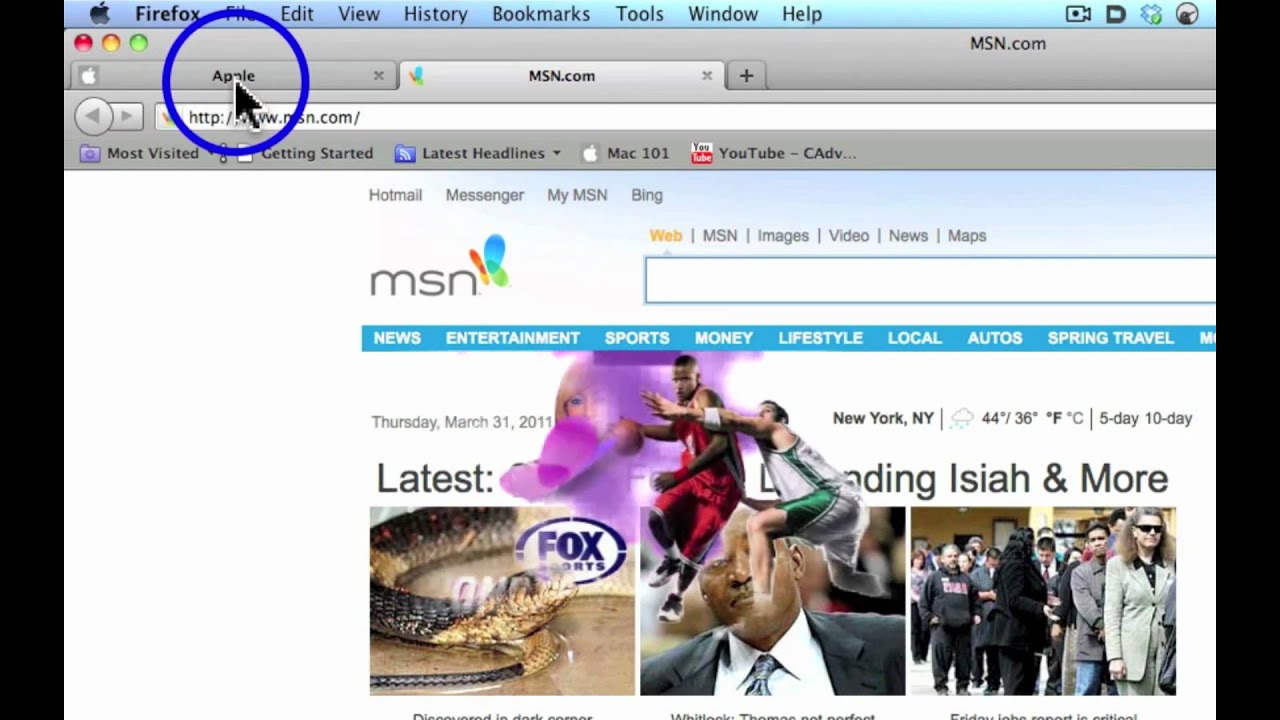Switch temperature to °C
The width and height of the screenshot is (1280, 720).
click(x=1075, y=418)
